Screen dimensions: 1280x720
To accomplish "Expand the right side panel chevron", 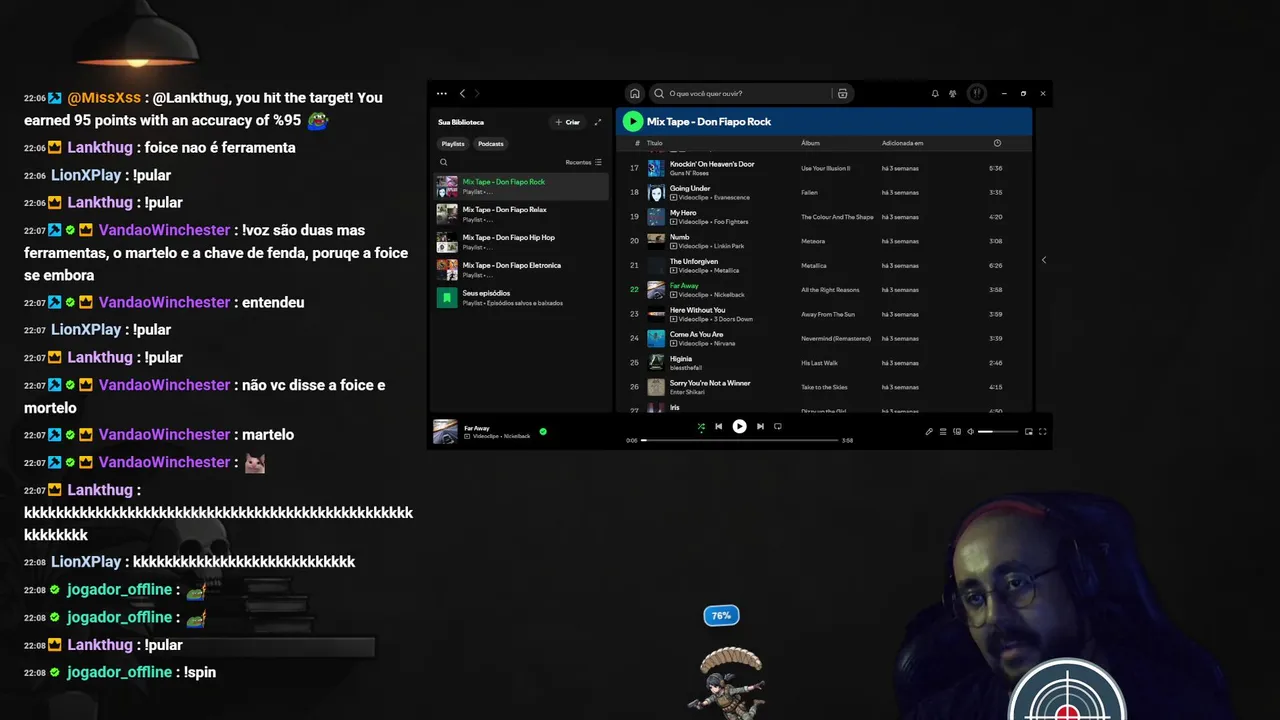I will [1044, 260].
